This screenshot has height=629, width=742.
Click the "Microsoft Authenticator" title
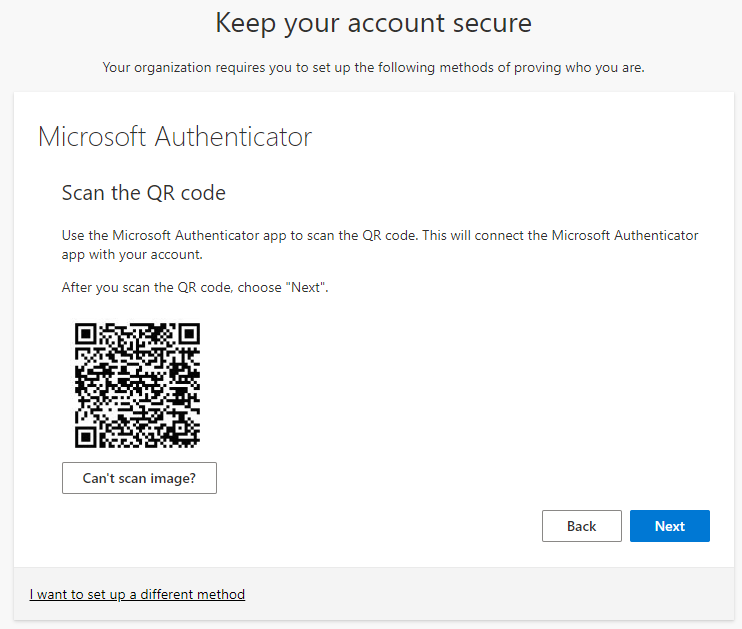175,137
